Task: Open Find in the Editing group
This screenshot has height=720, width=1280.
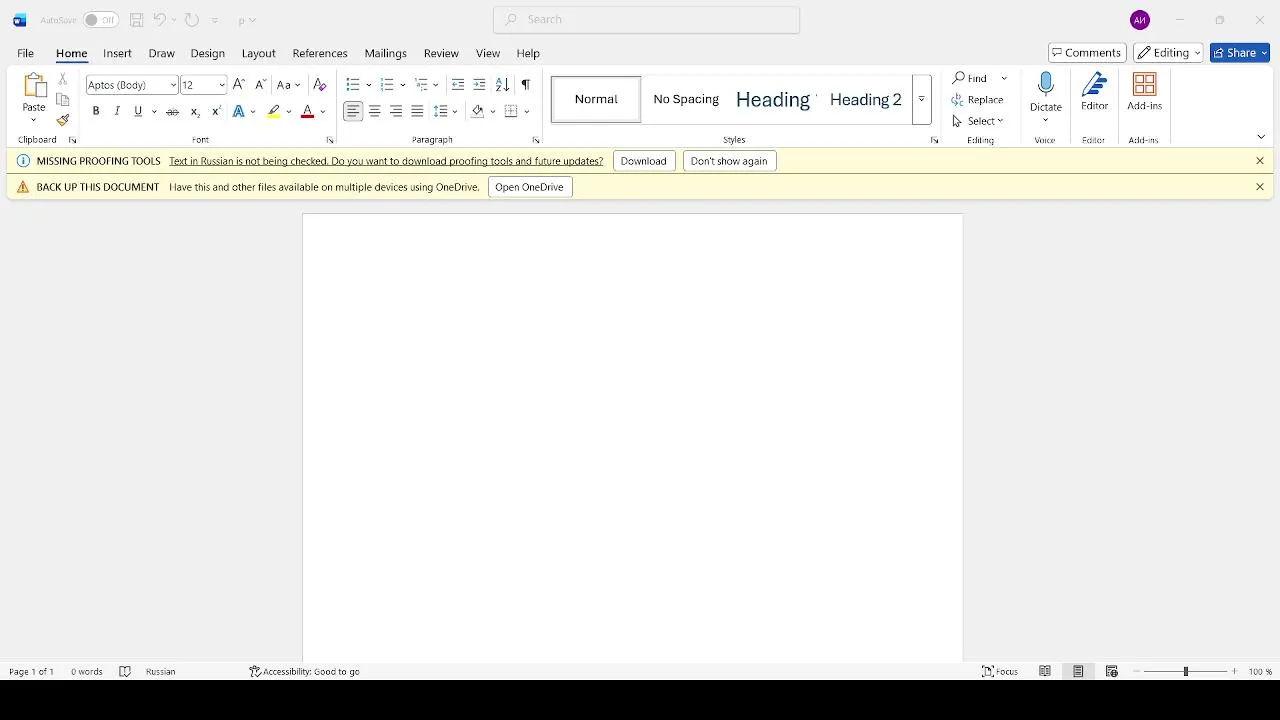Action: (x=970, y=78)
